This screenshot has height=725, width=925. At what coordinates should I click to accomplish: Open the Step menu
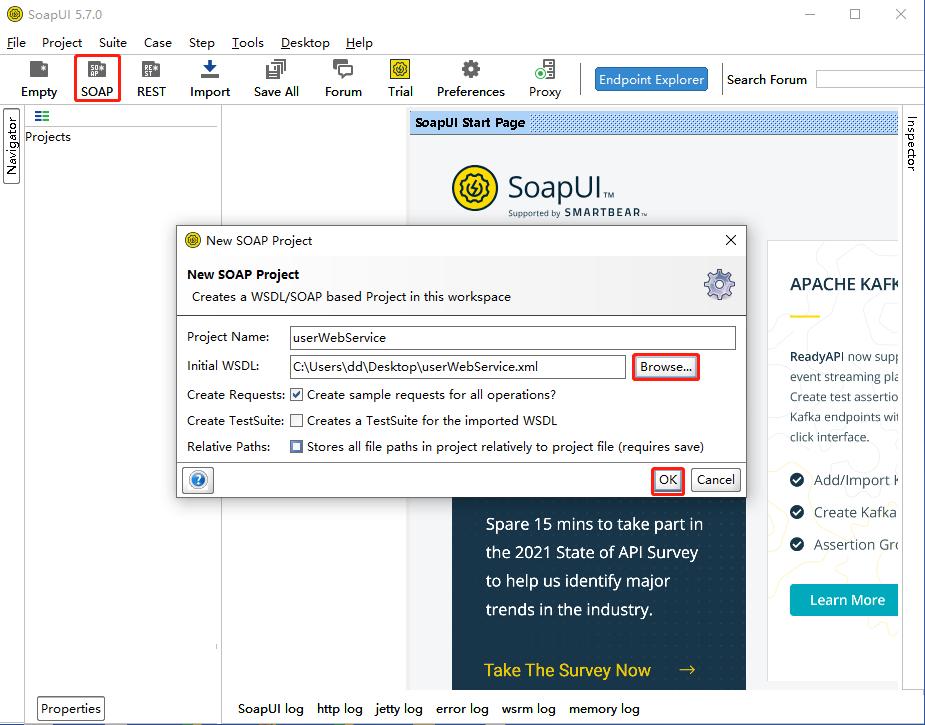pyautogui.click(x=202, y=42)
